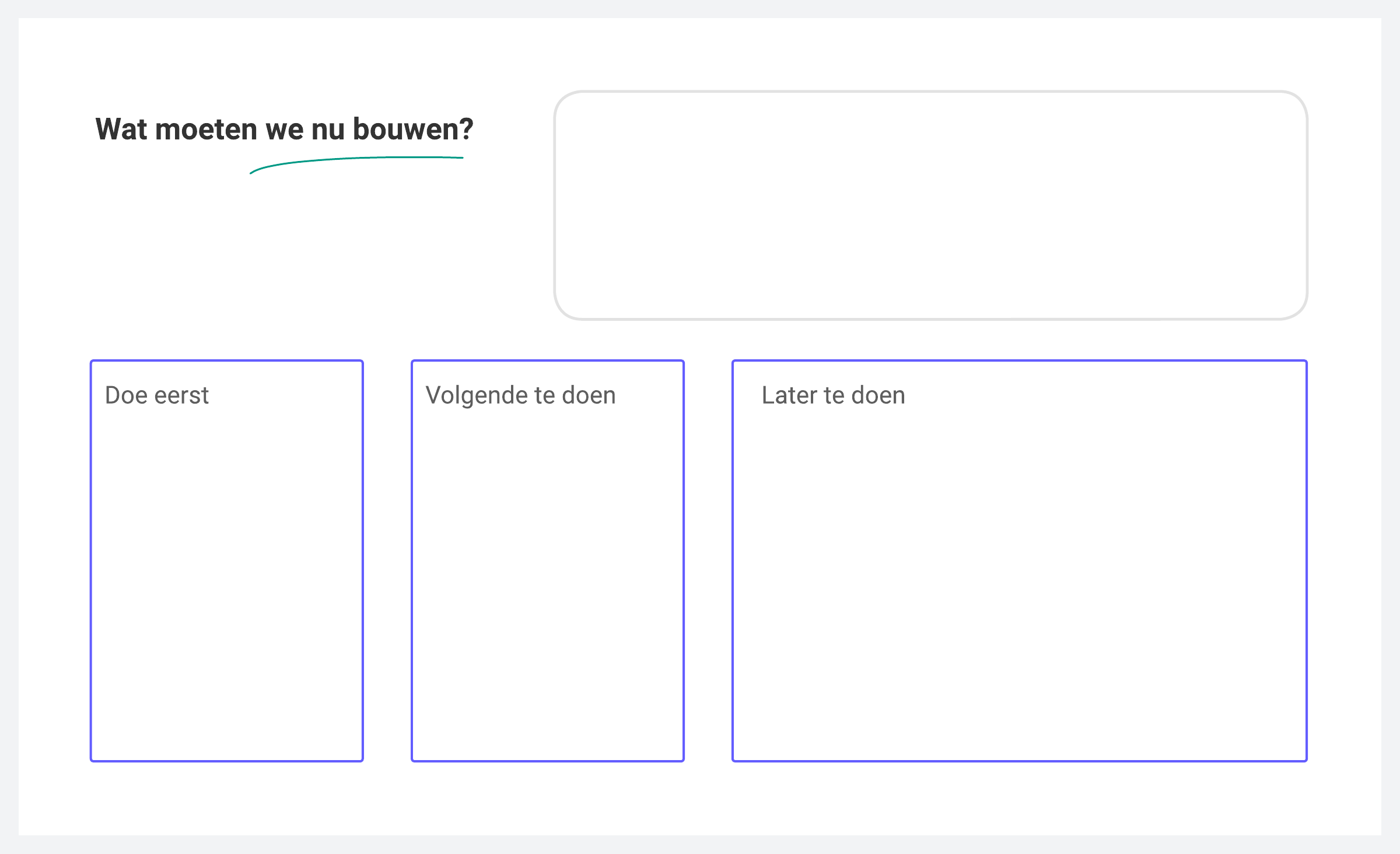1400x854 pixels.
Task: Click the word 'moeten' in the heading
Action: 206,129
